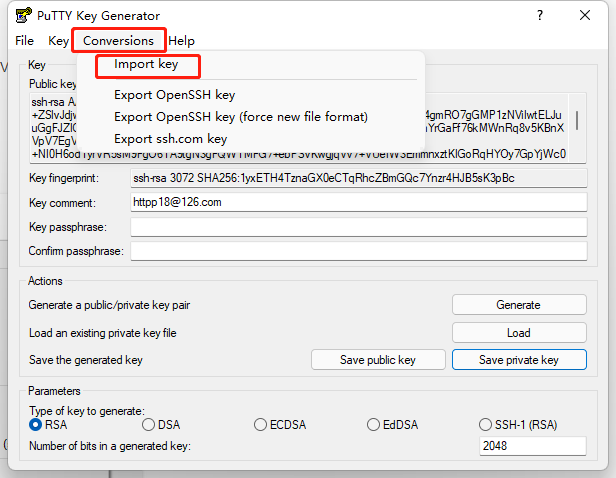Select the DSA key type
This screenshot has height=478, width=616.
[161, 425]
